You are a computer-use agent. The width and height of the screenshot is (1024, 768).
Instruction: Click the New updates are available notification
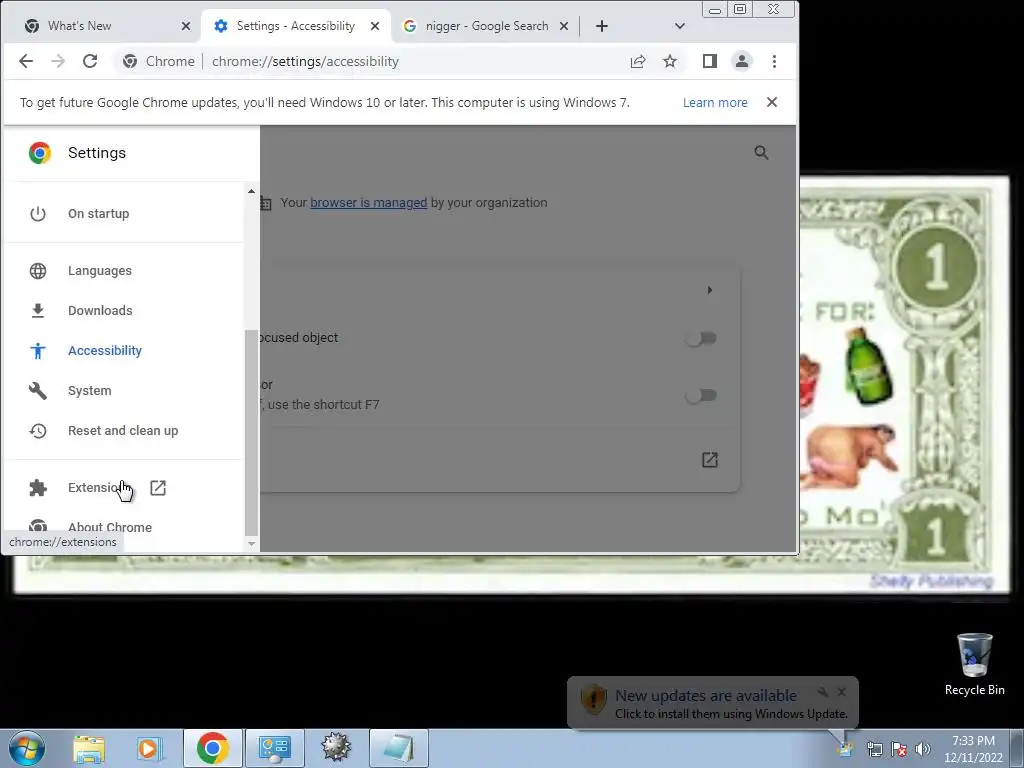click(712, 703)
